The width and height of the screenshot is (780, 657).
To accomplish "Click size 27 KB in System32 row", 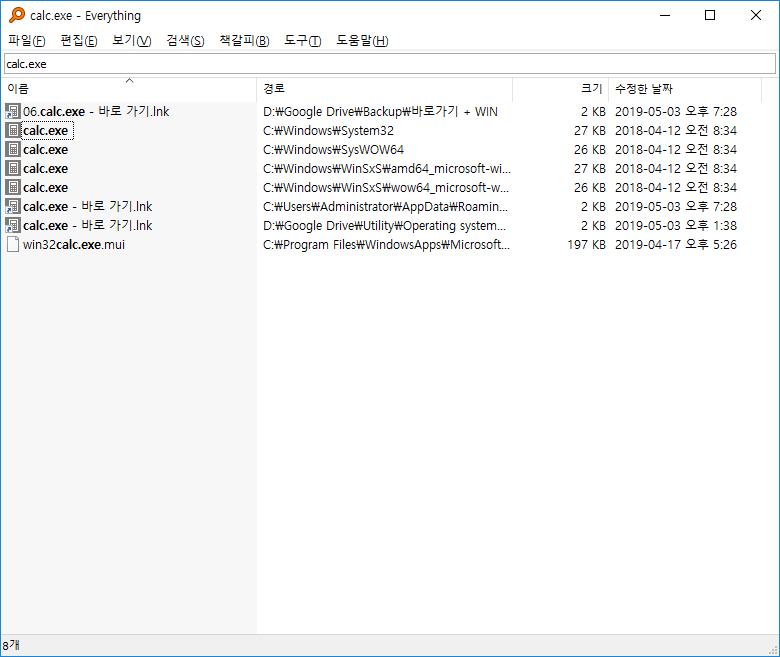I will tap(589, 130).
